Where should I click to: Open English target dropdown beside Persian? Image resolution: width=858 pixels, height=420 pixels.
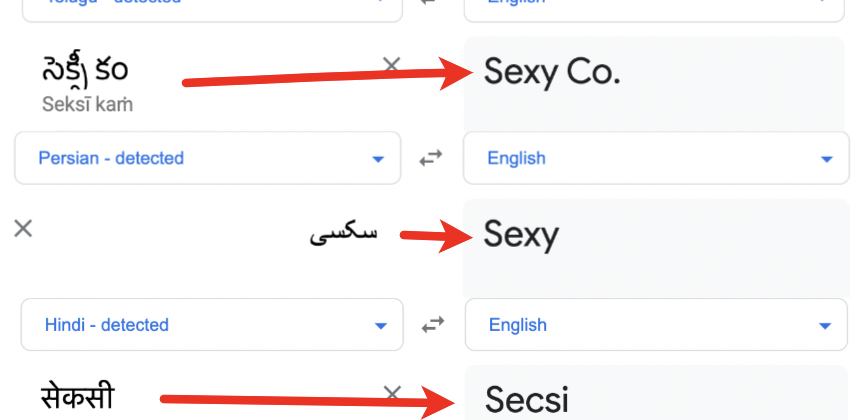click(x=826, y=159)
